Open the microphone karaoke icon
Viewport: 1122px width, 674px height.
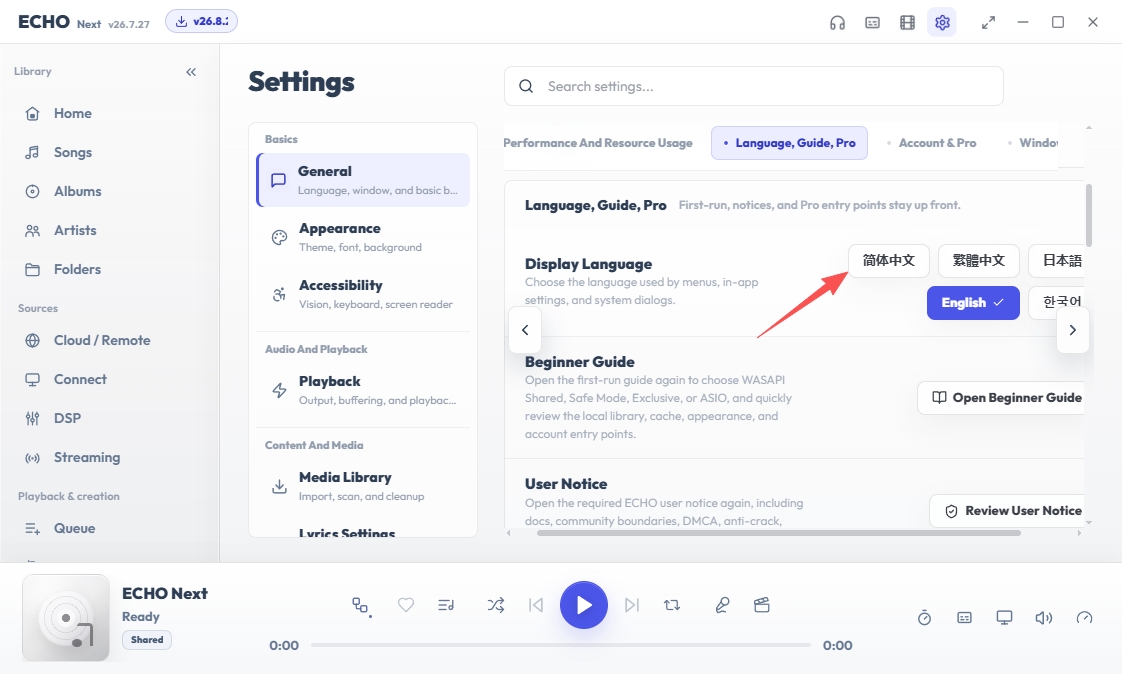point(722,605)
